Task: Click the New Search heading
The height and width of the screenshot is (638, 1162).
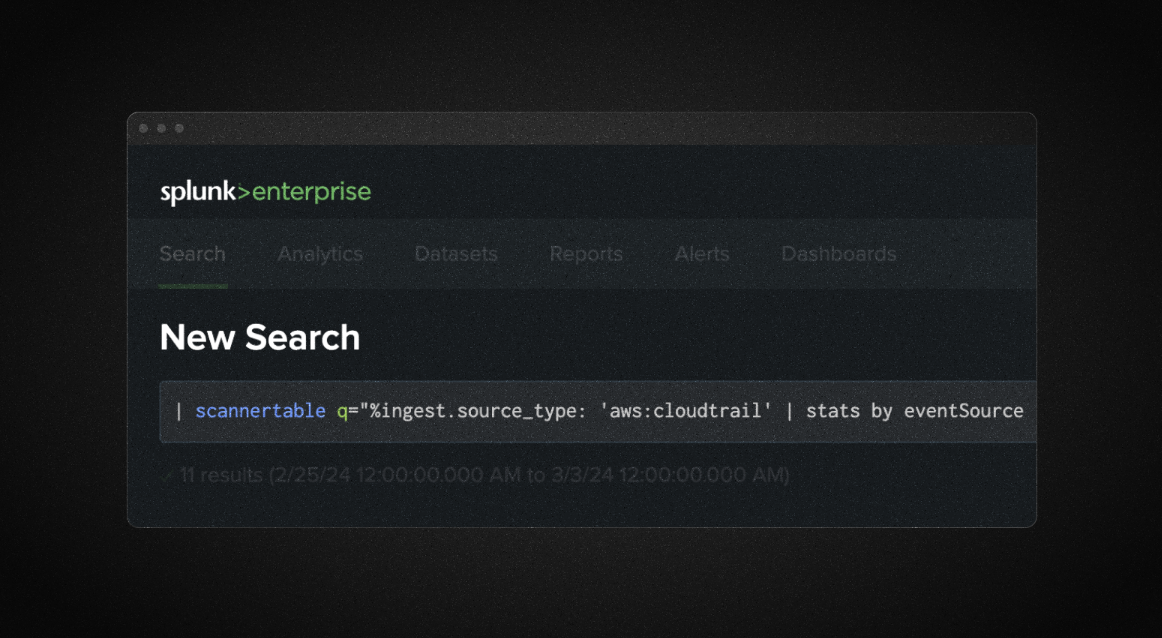Action: pos(259,337)
